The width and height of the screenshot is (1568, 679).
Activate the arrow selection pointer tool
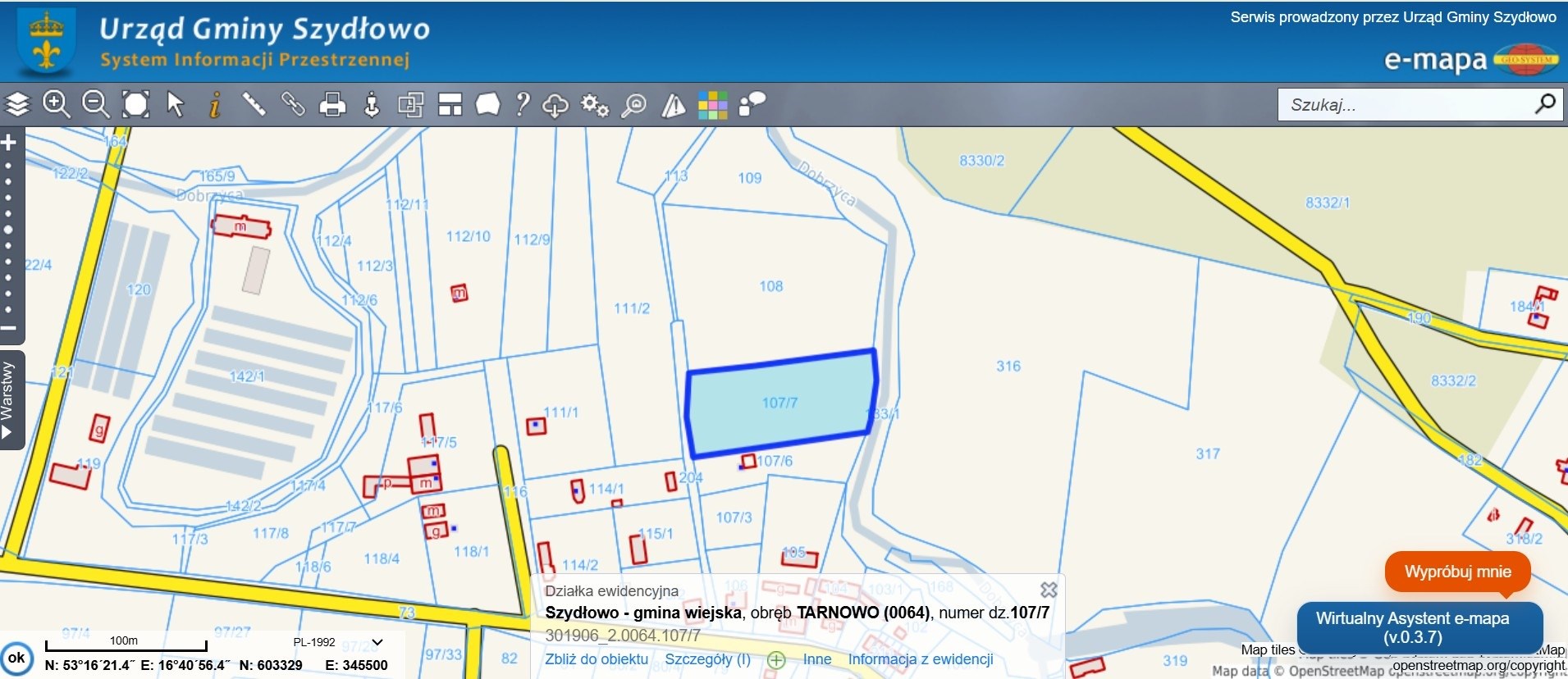click(176, 105)
